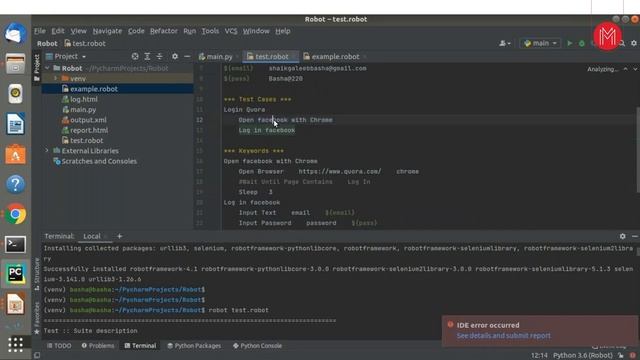Open the VCS menu
Image resolution: width=640 pixels, height=360 pixels.
pos(231,31)
